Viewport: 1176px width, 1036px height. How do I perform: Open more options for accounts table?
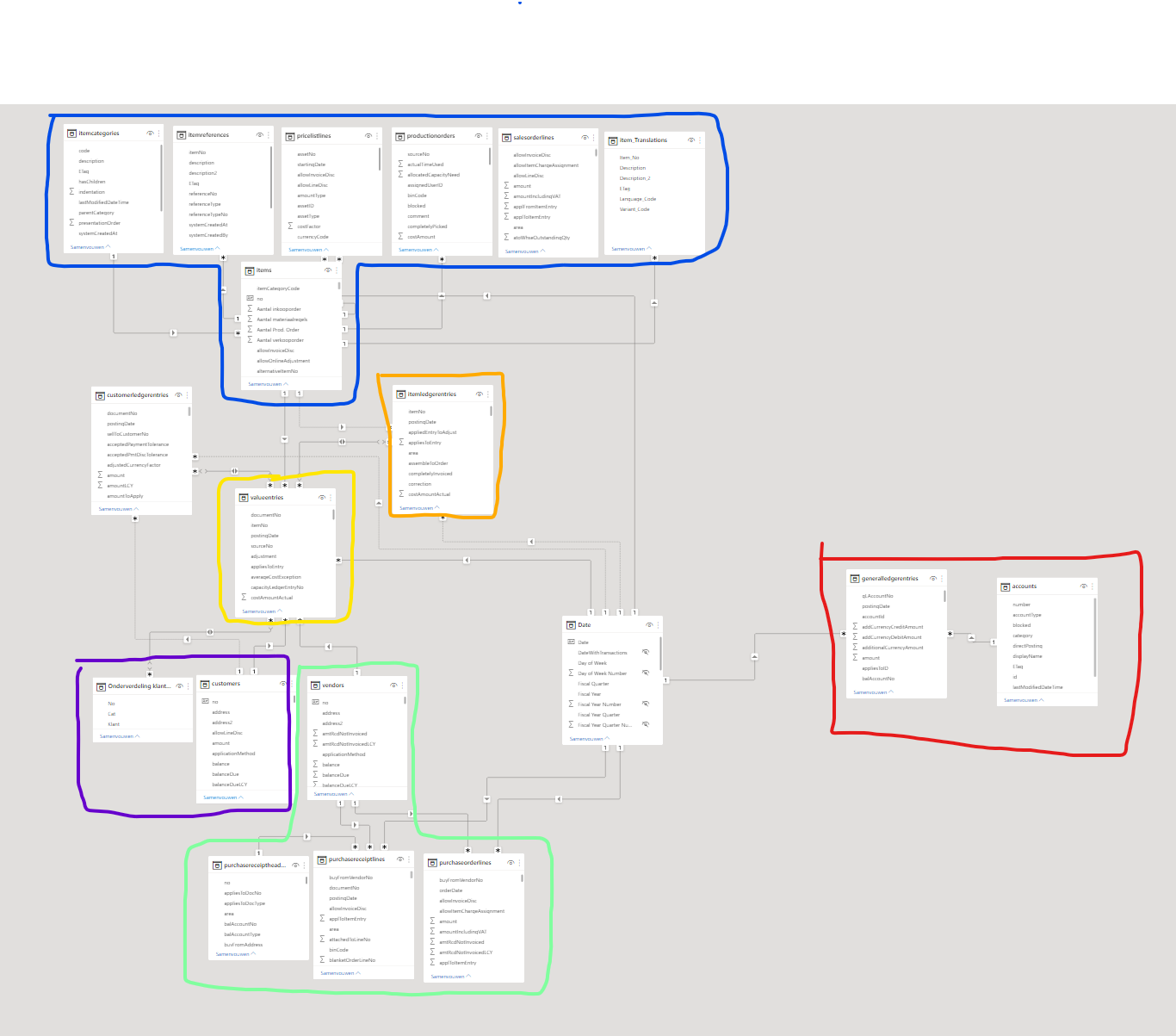click(x=1092, y=586)
